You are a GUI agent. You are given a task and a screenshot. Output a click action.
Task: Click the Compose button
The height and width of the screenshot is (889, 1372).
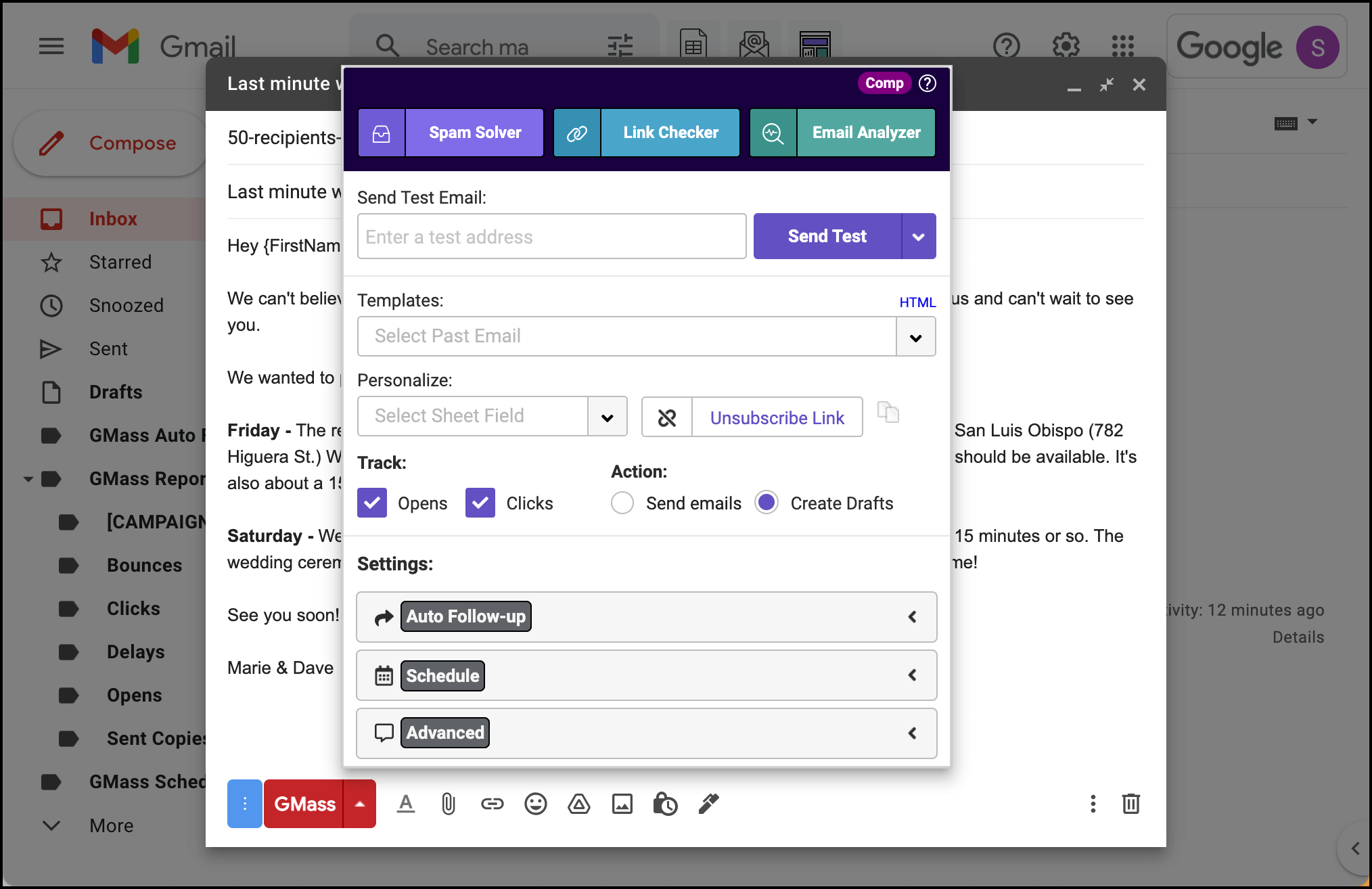coord(110,143)
